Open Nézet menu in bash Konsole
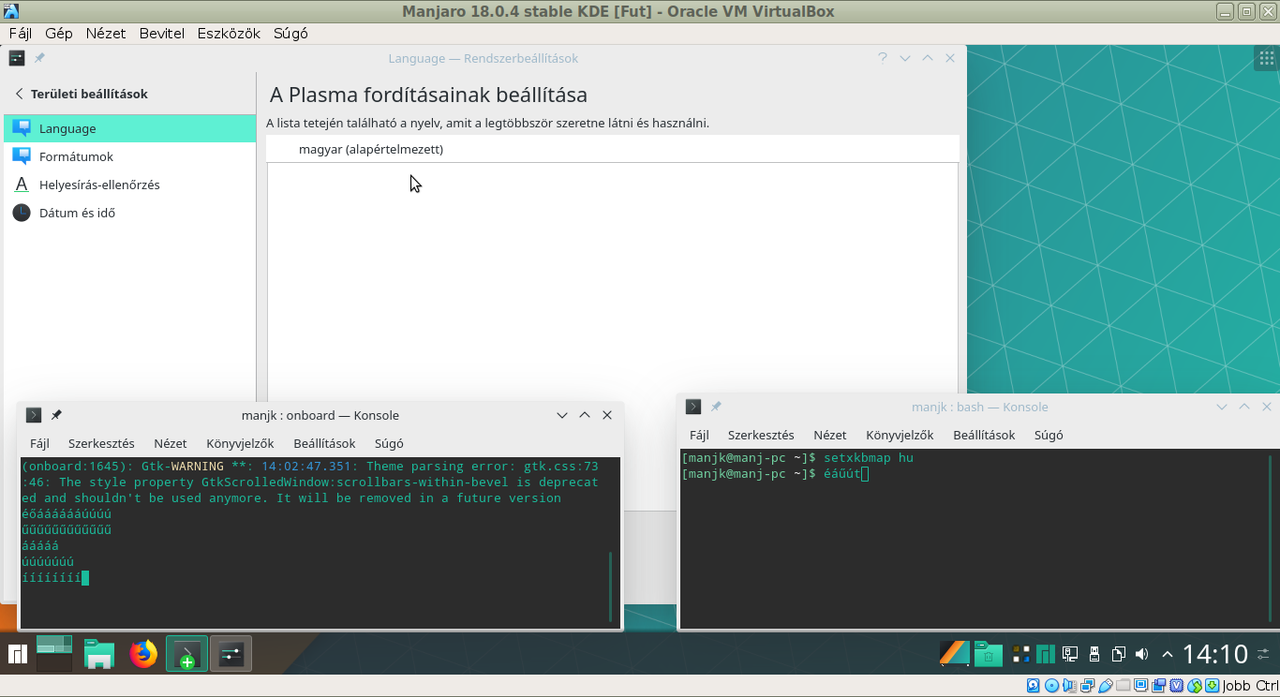 (x=830, y=435)
